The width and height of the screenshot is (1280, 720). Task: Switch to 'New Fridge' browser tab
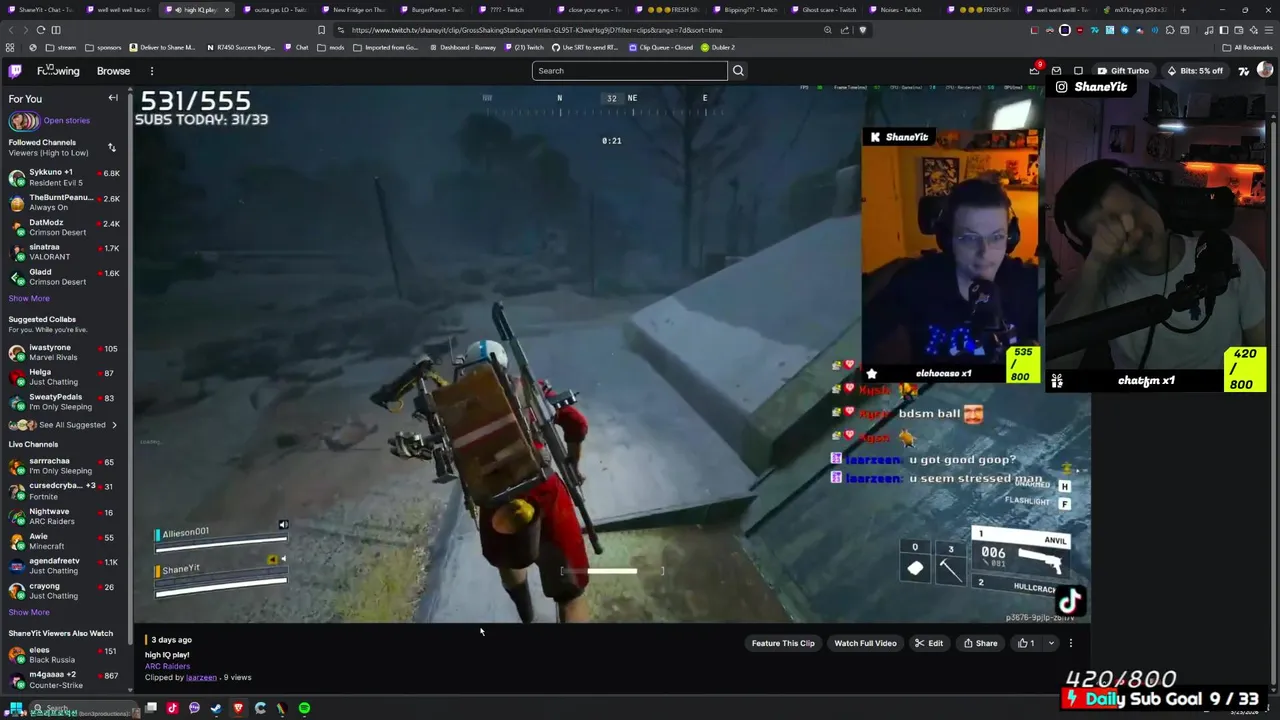[x=352, y=10]
